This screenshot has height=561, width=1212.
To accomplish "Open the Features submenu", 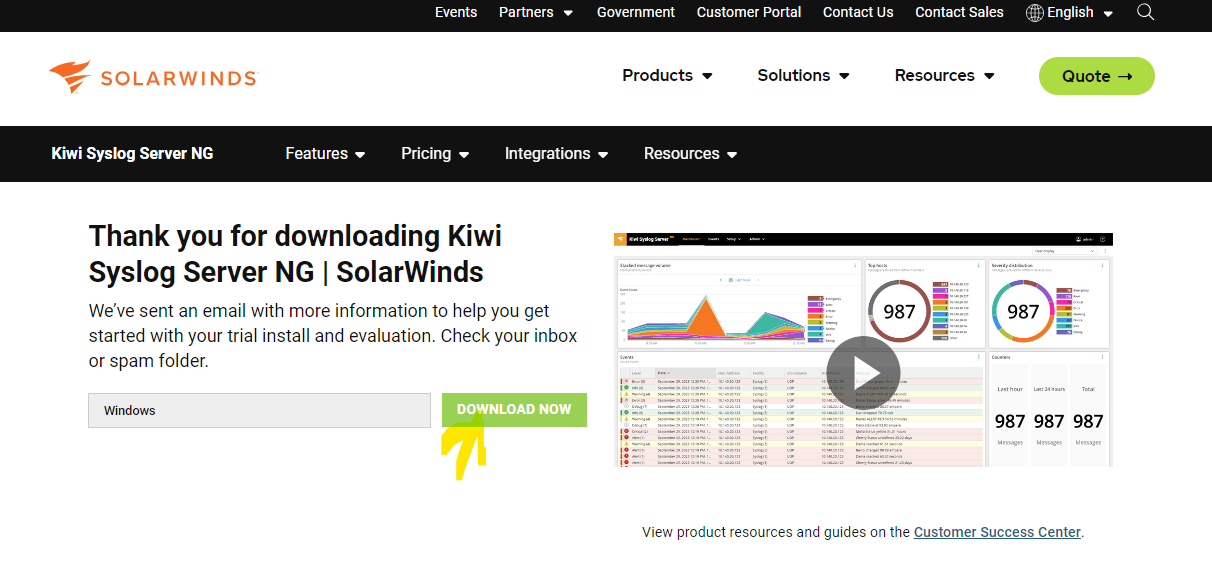I will point(325,154).
